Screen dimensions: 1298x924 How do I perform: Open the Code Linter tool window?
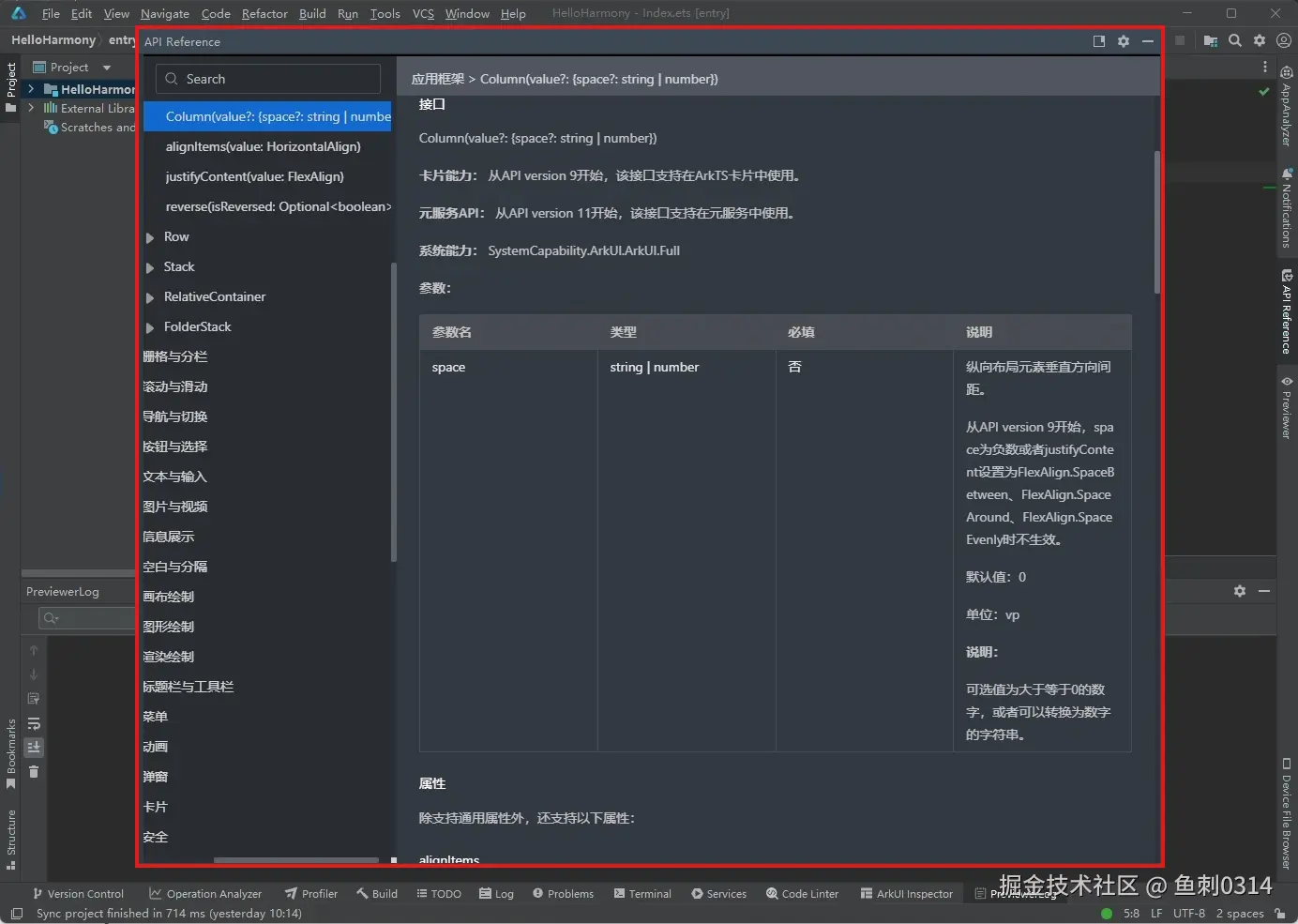point(803,894)
